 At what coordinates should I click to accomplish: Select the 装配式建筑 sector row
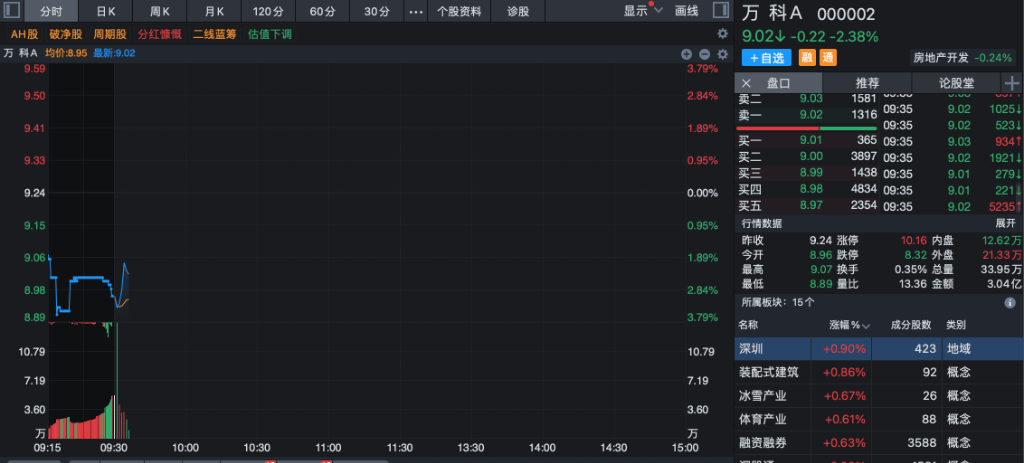click(x=879, y=372)
